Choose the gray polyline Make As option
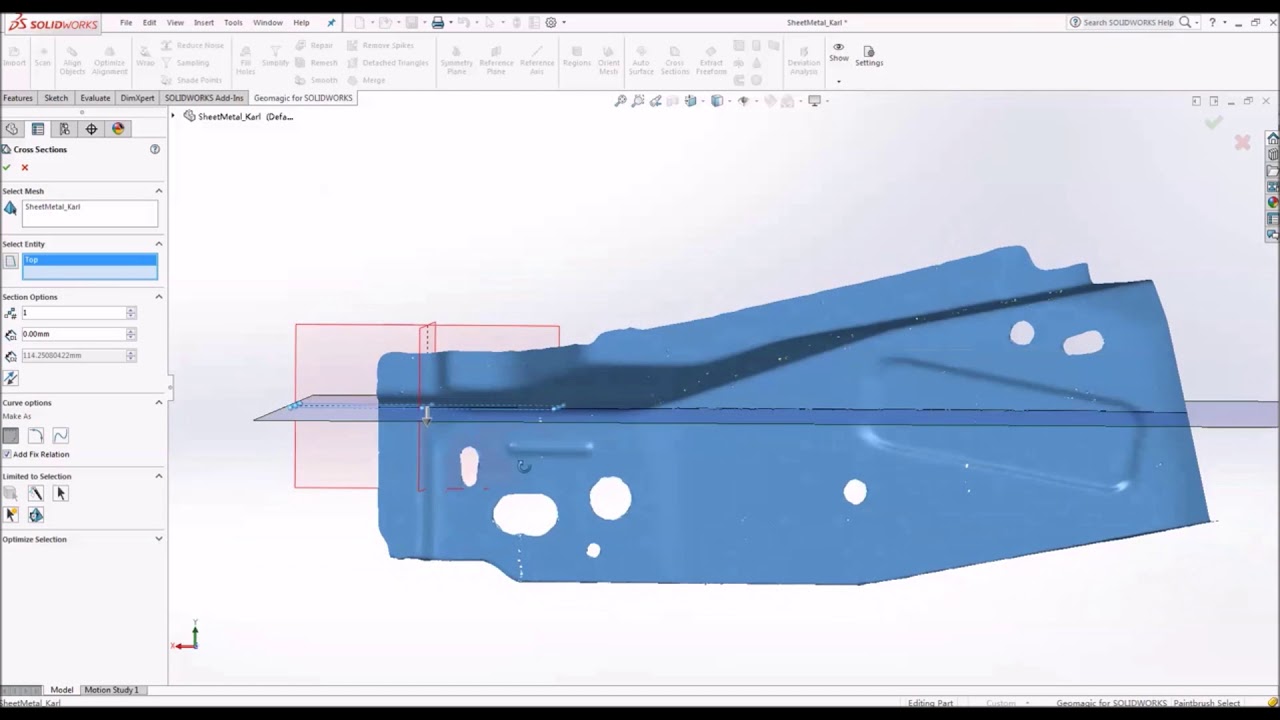Viewport: 1280px width, 720px height. (x=10, y=435)
